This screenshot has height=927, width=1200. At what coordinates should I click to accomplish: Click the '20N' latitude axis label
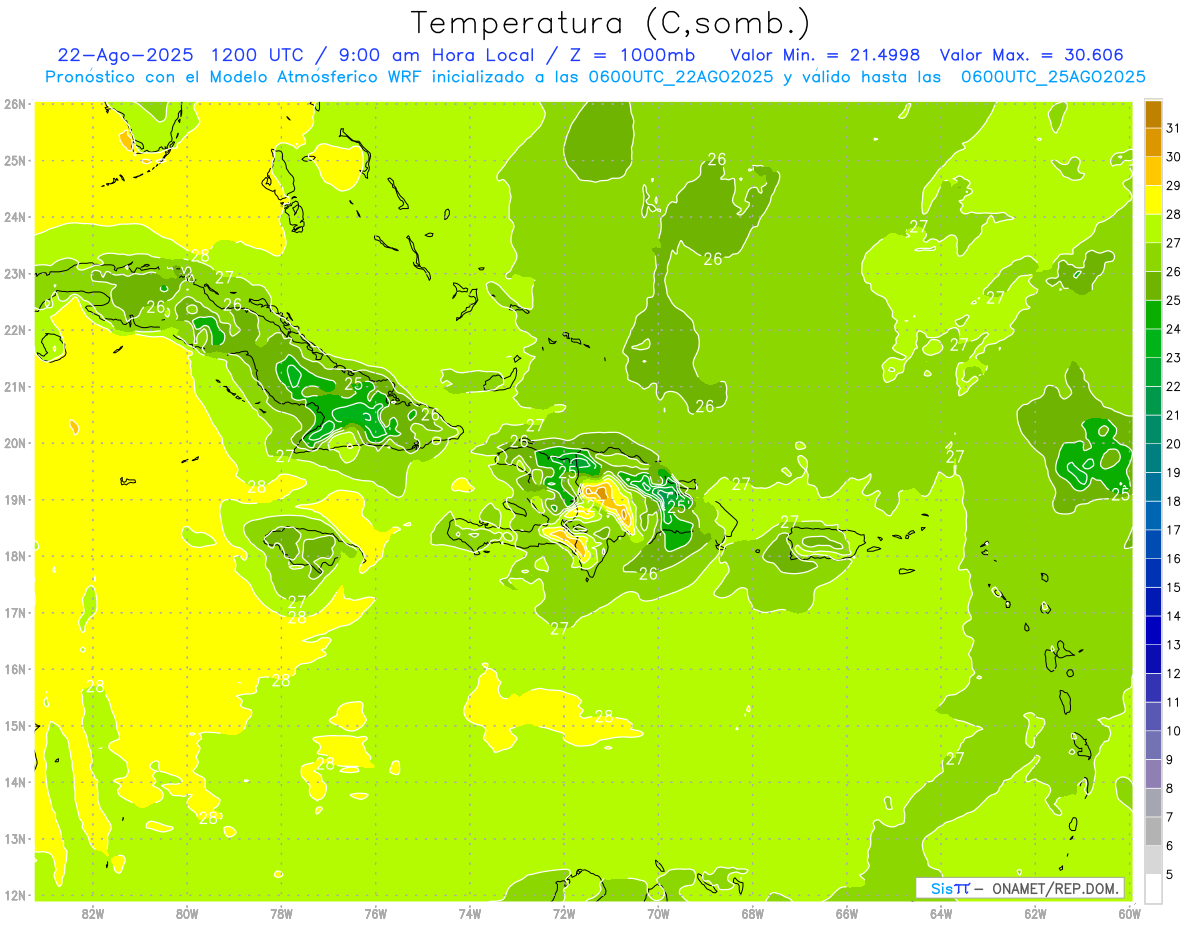pyautogui.click(x=15, y=443)
